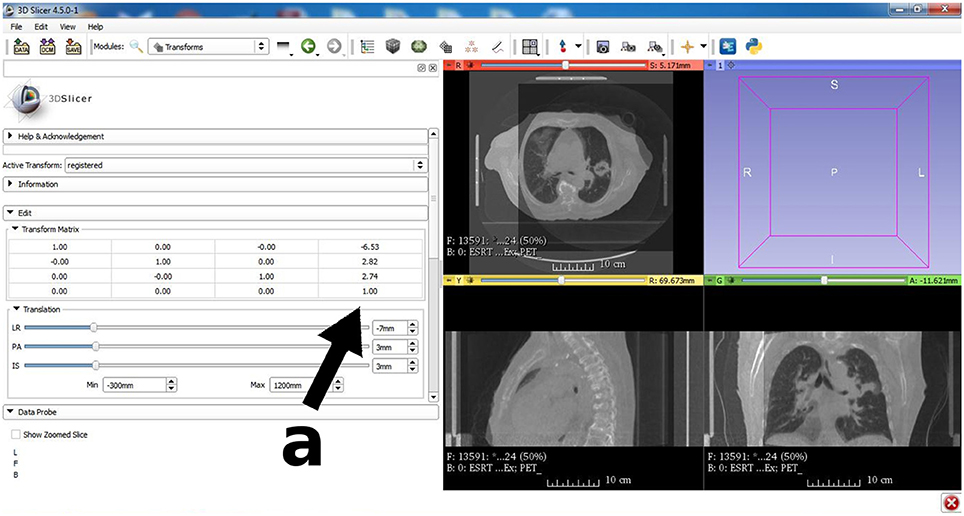Viewport: 964px width, 516px height.
Task: Open the Volume Rendering cube icon
Action: click(x=393, y=47)
